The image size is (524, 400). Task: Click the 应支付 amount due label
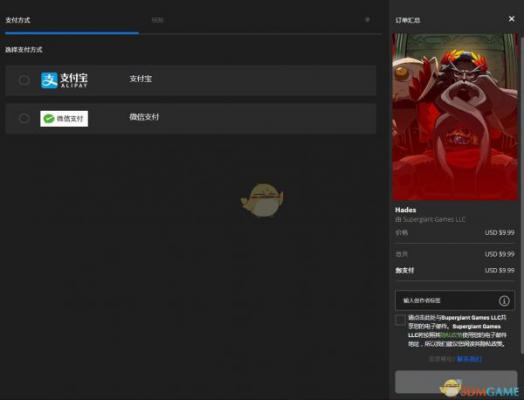click(x=405, y=270)
